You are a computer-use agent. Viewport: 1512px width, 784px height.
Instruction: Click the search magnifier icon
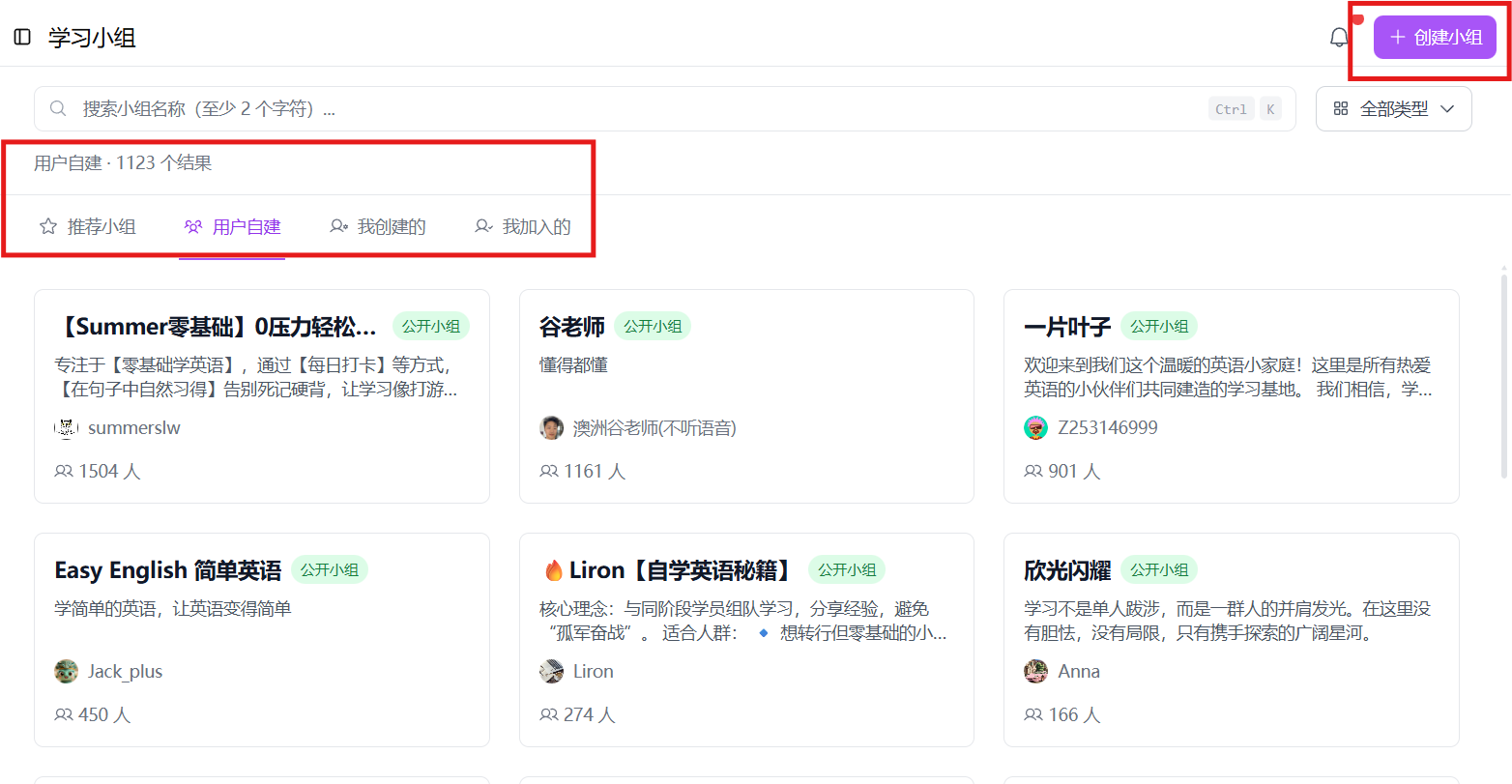click(58, 109)
